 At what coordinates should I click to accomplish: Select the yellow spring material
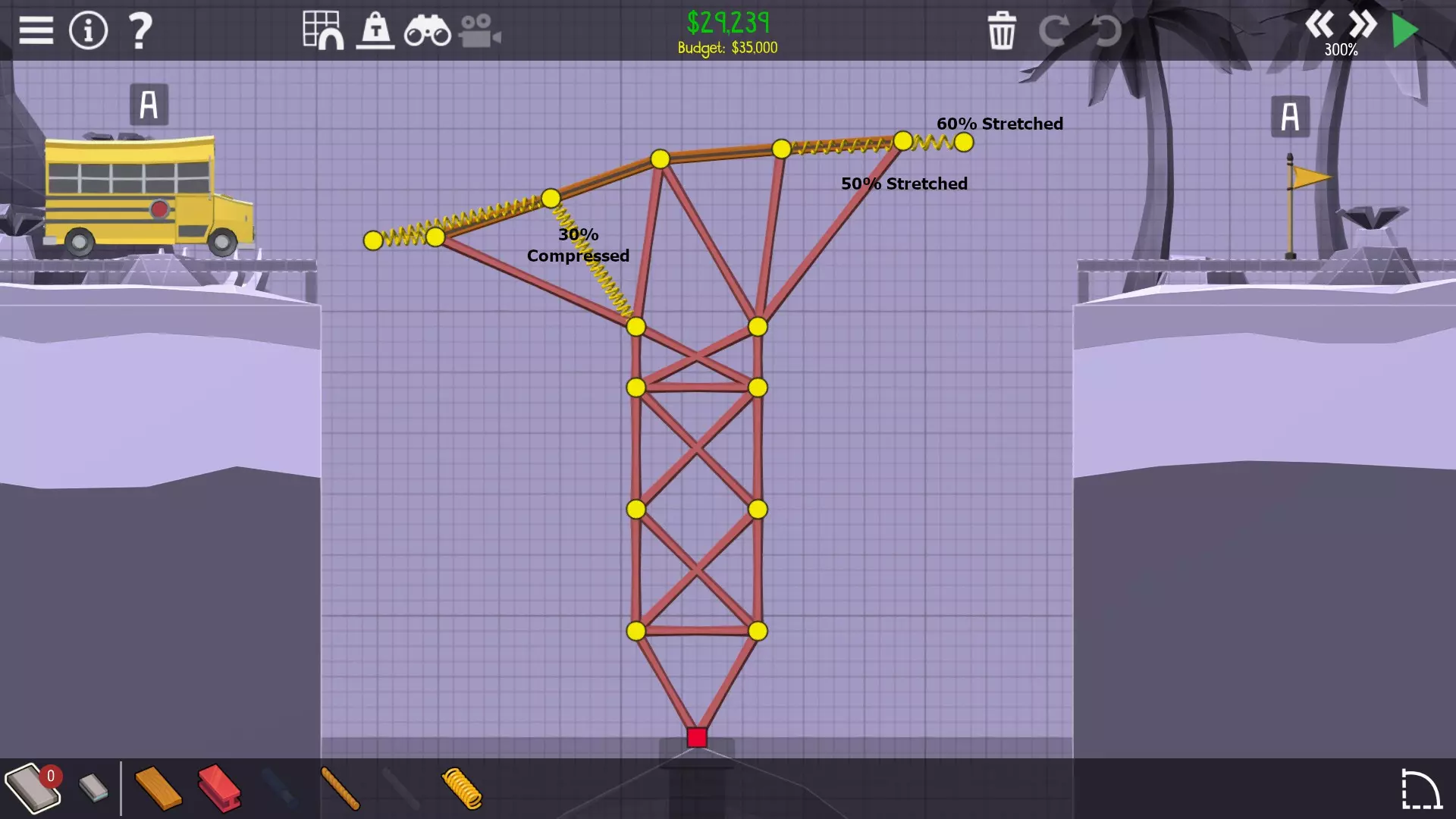[461, 789]
